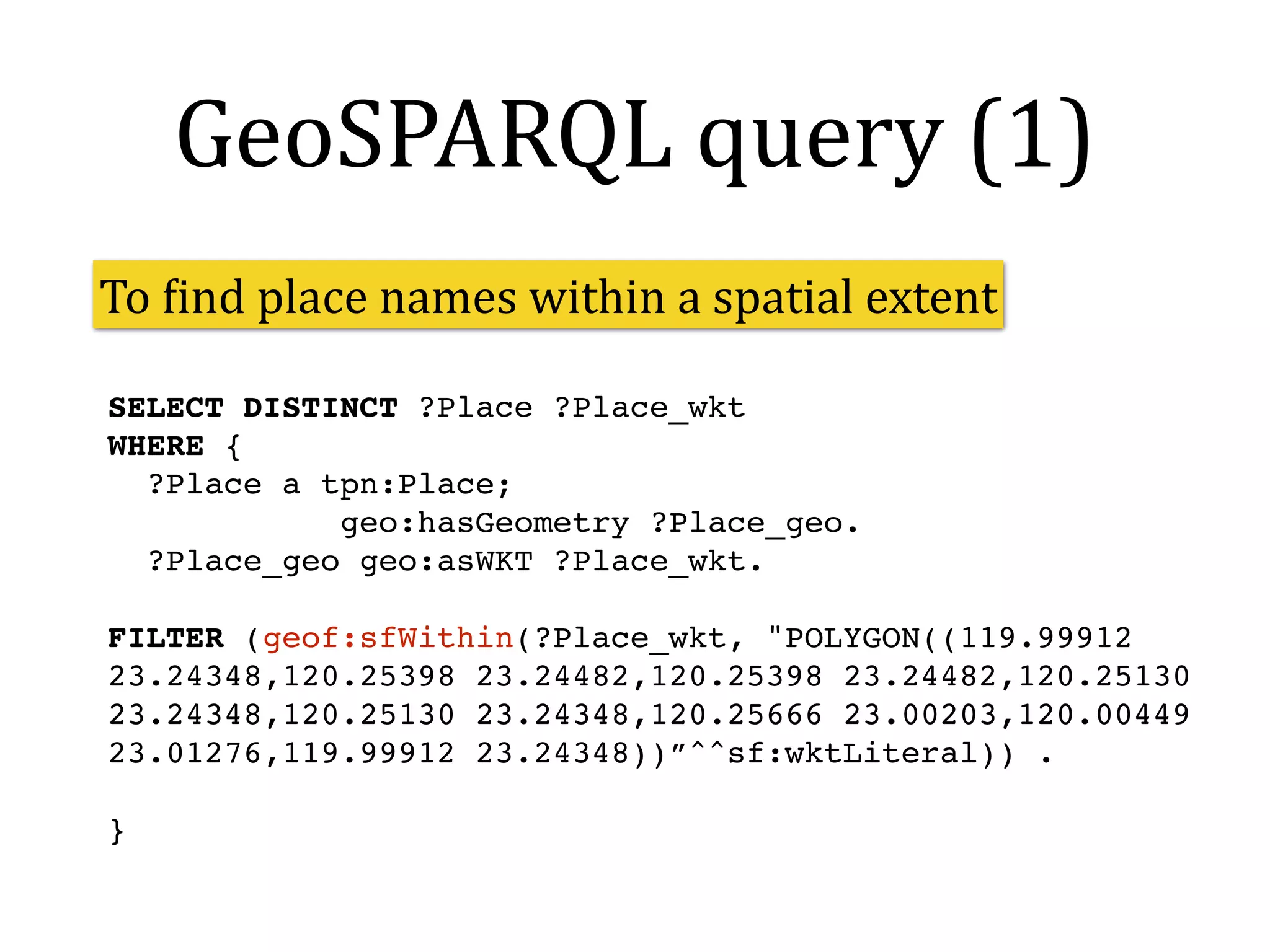1270x952 pixels.
Task: Click the "FILTER" keyword
Action: [x=166, y=638]
